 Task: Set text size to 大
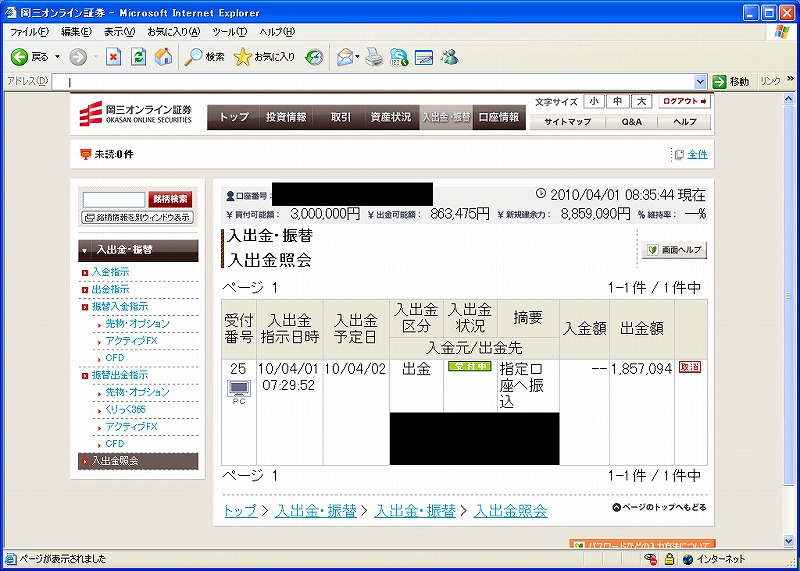coord(642,101)
